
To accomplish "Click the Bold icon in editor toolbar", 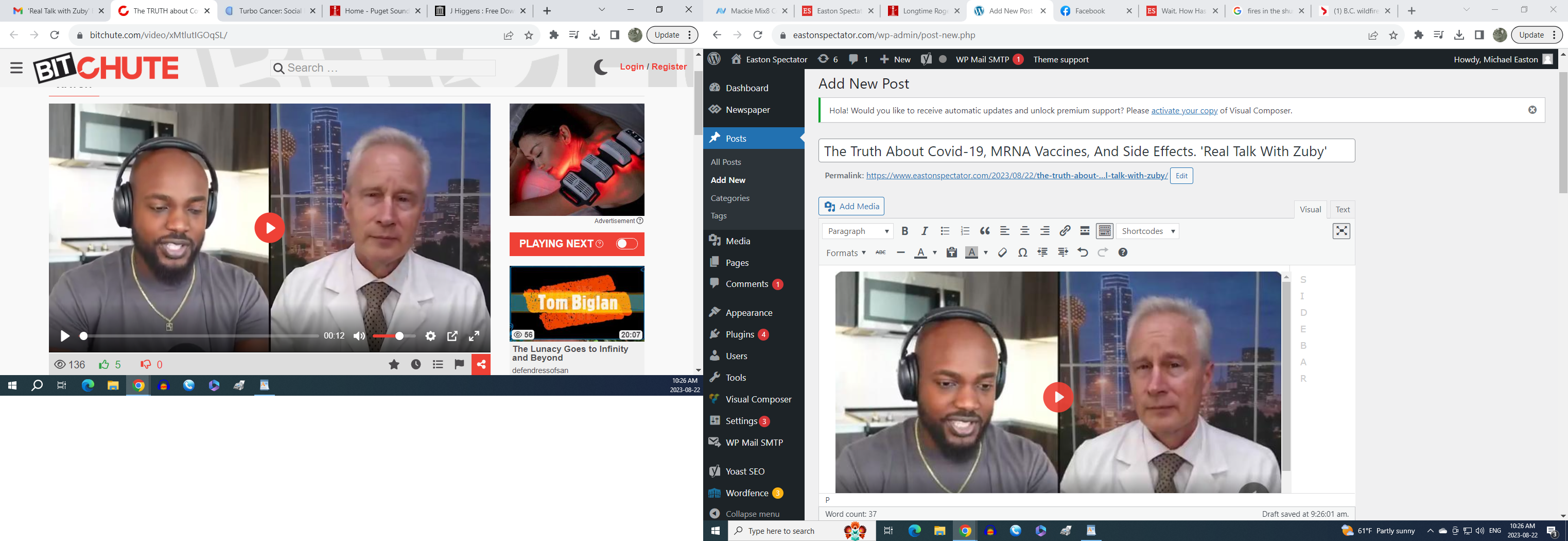I will pyautogui.click(x=904, y=231).
